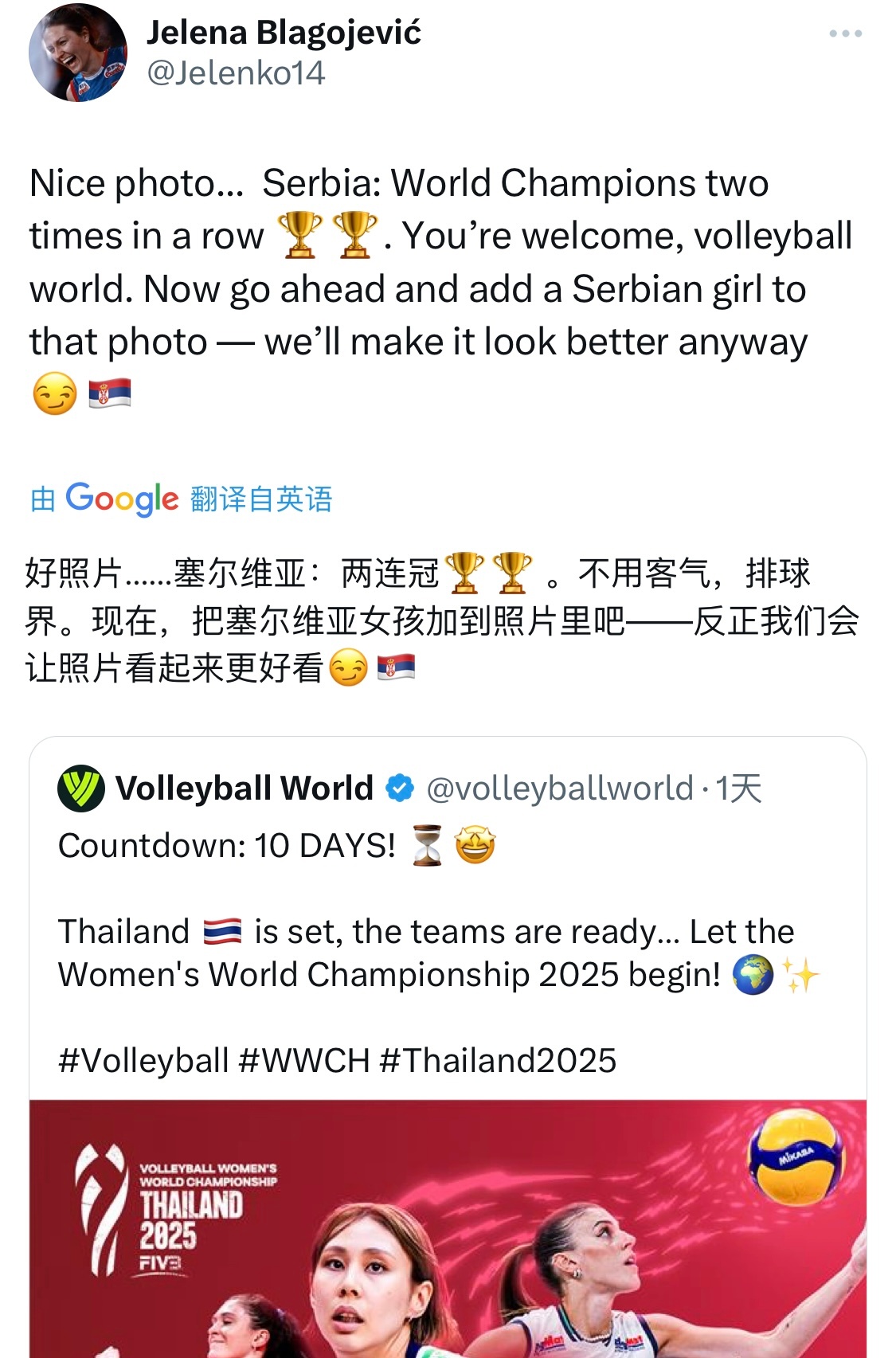Open the #WWCH hashtag

[304, 1061]
